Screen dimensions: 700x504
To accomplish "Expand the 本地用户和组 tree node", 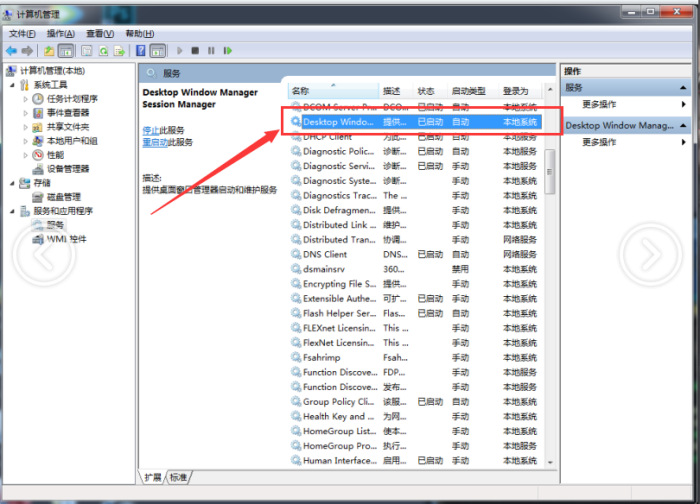I will click(x=26, y=141).
